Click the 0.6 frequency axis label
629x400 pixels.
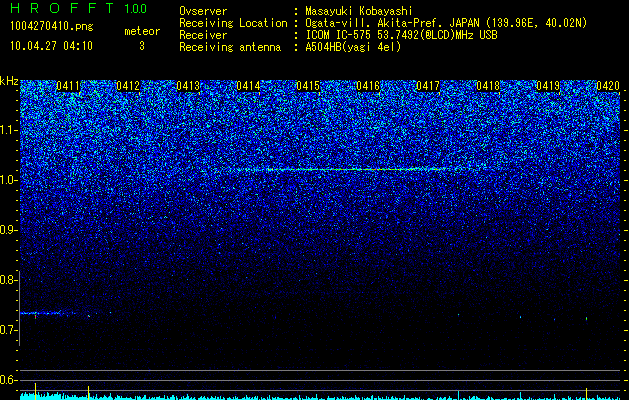pos(8,380)
